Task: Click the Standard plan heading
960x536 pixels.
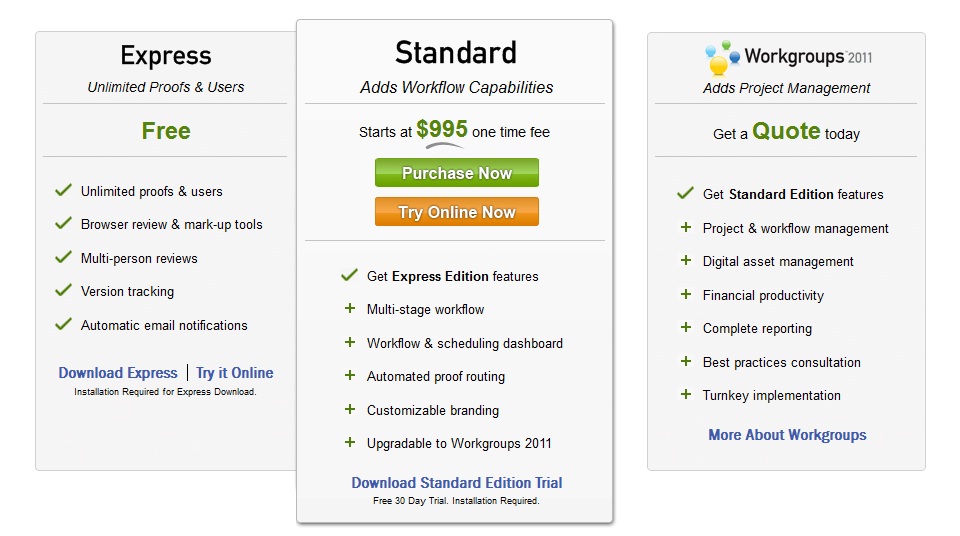Action: coord(456,52)
